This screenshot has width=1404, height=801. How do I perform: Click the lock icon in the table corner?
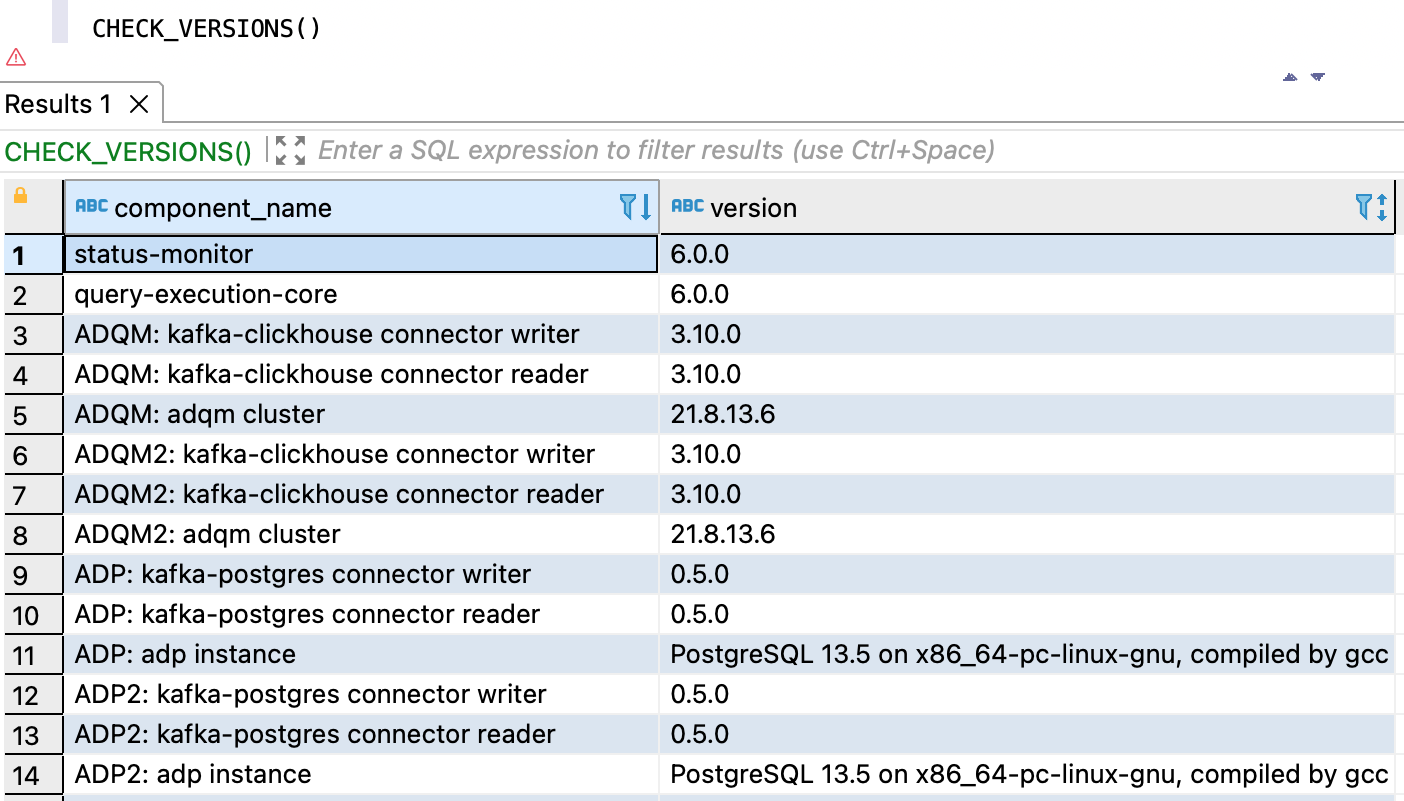pos(20,197)
